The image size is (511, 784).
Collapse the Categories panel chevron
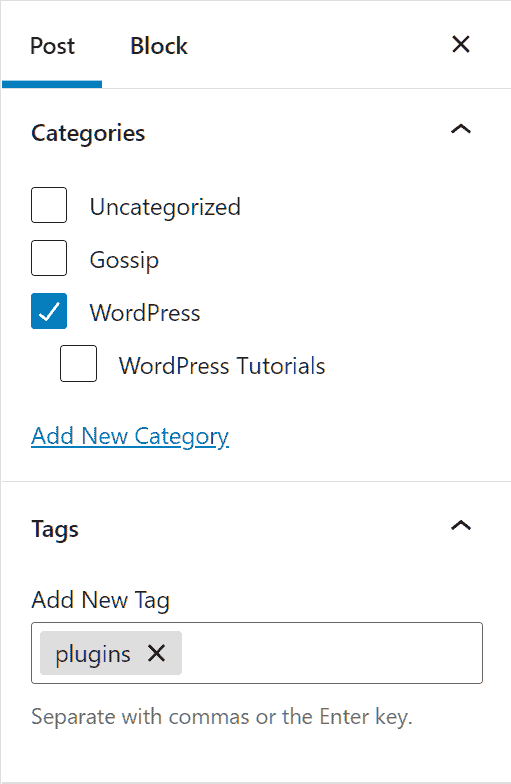[460, 130]
